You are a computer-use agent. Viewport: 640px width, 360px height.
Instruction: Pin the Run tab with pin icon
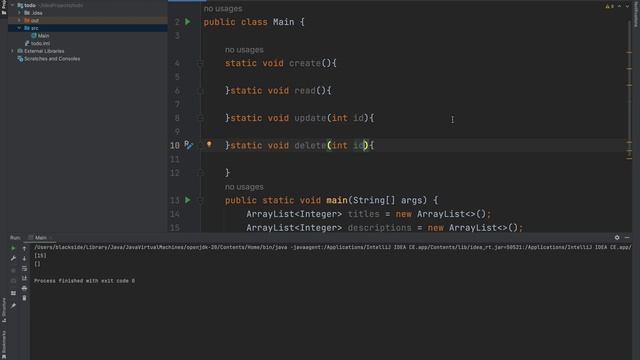click(x=13, y=305)
